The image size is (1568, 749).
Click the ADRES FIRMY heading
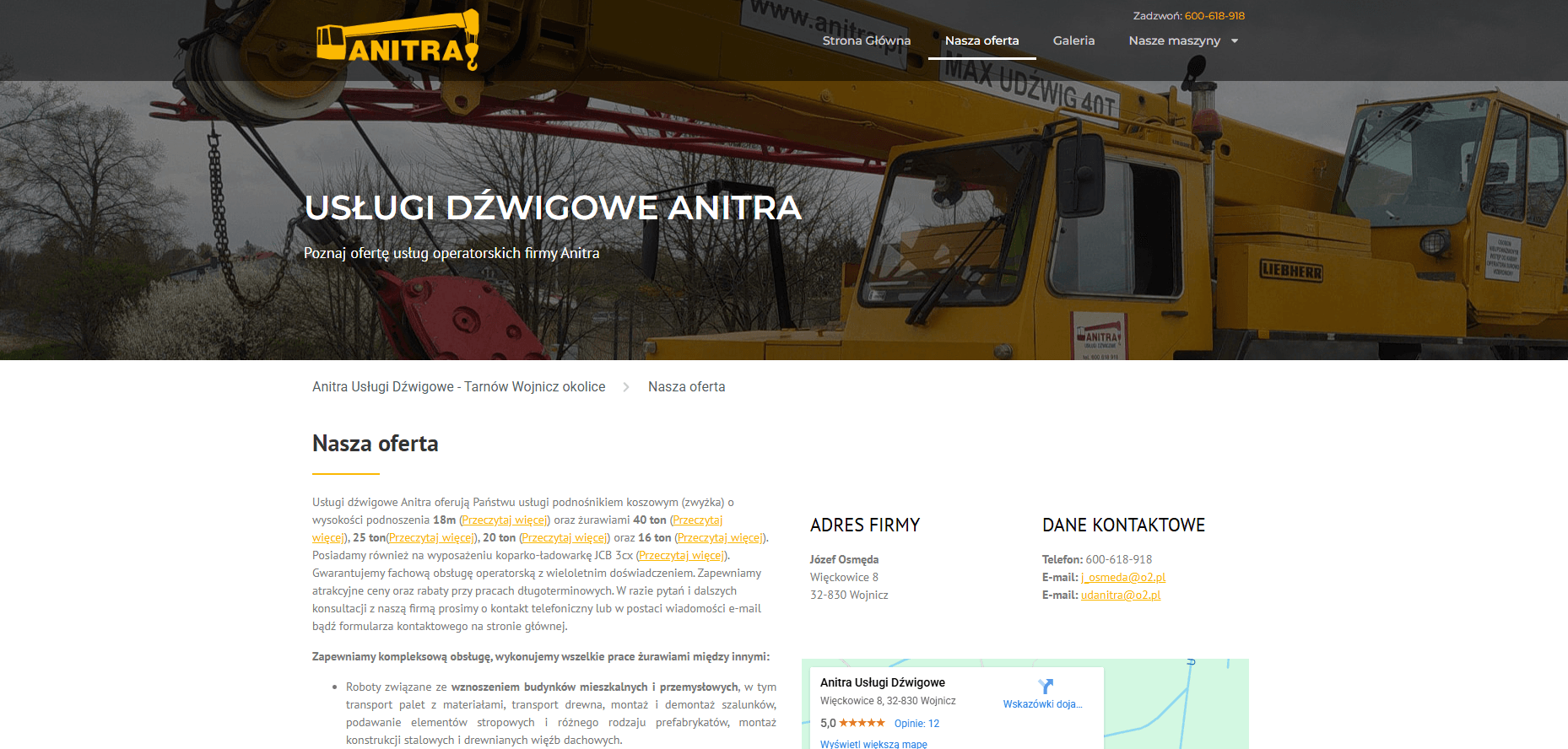click(865, 525)
